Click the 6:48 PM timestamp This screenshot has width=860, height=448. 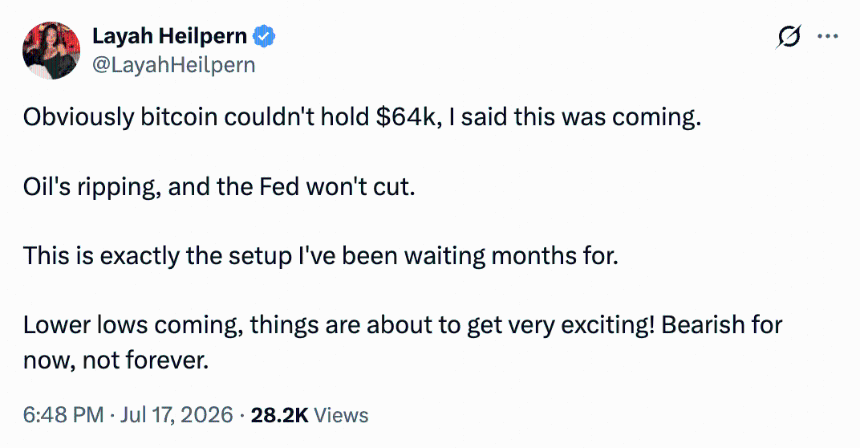pyautogui.click(x=63, y=415)
